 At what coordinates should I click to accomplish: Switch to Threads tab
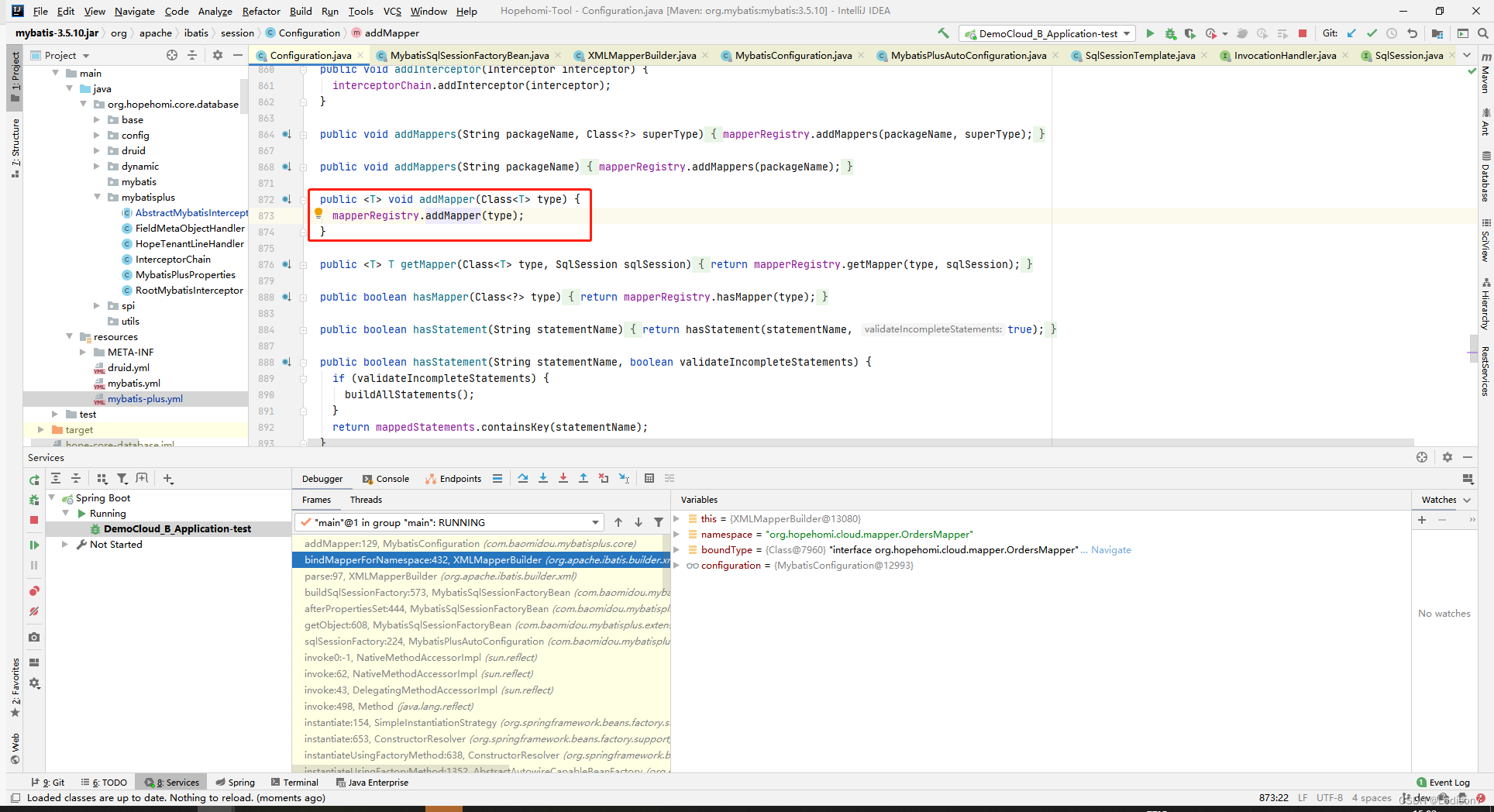(366, 500)
